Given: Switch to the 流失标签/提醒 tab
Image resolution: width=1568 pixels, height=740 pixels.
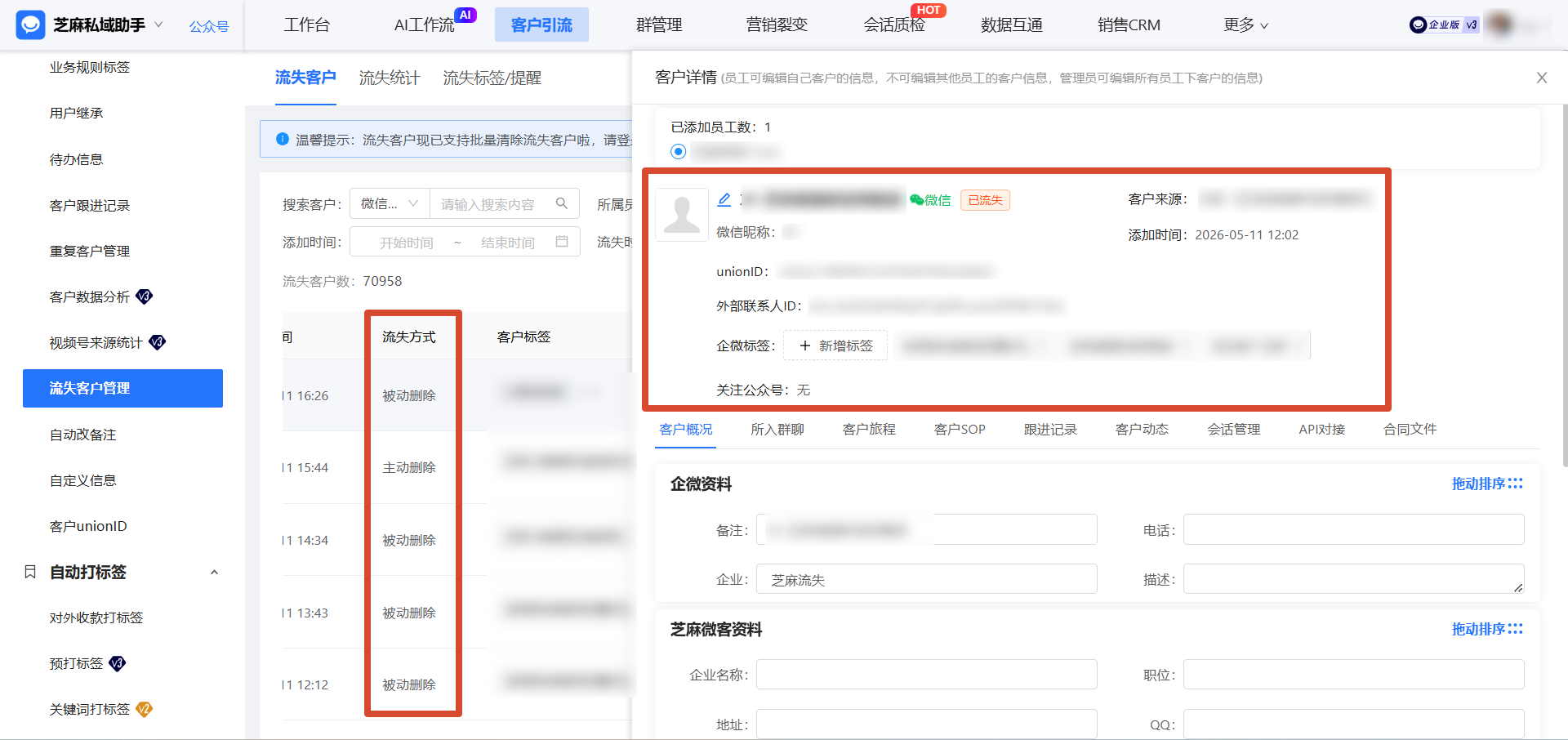Looking at the screenshot, I should point(492,78).
